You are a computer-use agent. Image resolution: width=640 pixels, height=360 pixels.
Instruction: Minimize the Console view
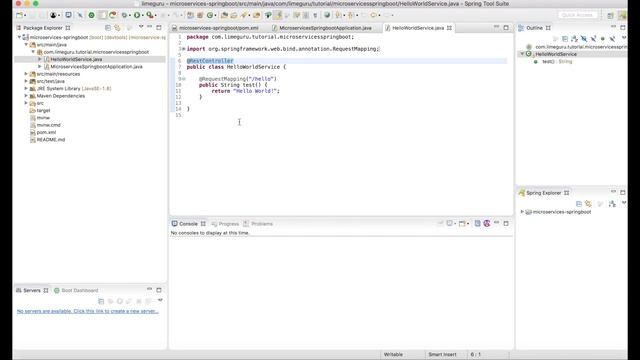click(496, 223)
